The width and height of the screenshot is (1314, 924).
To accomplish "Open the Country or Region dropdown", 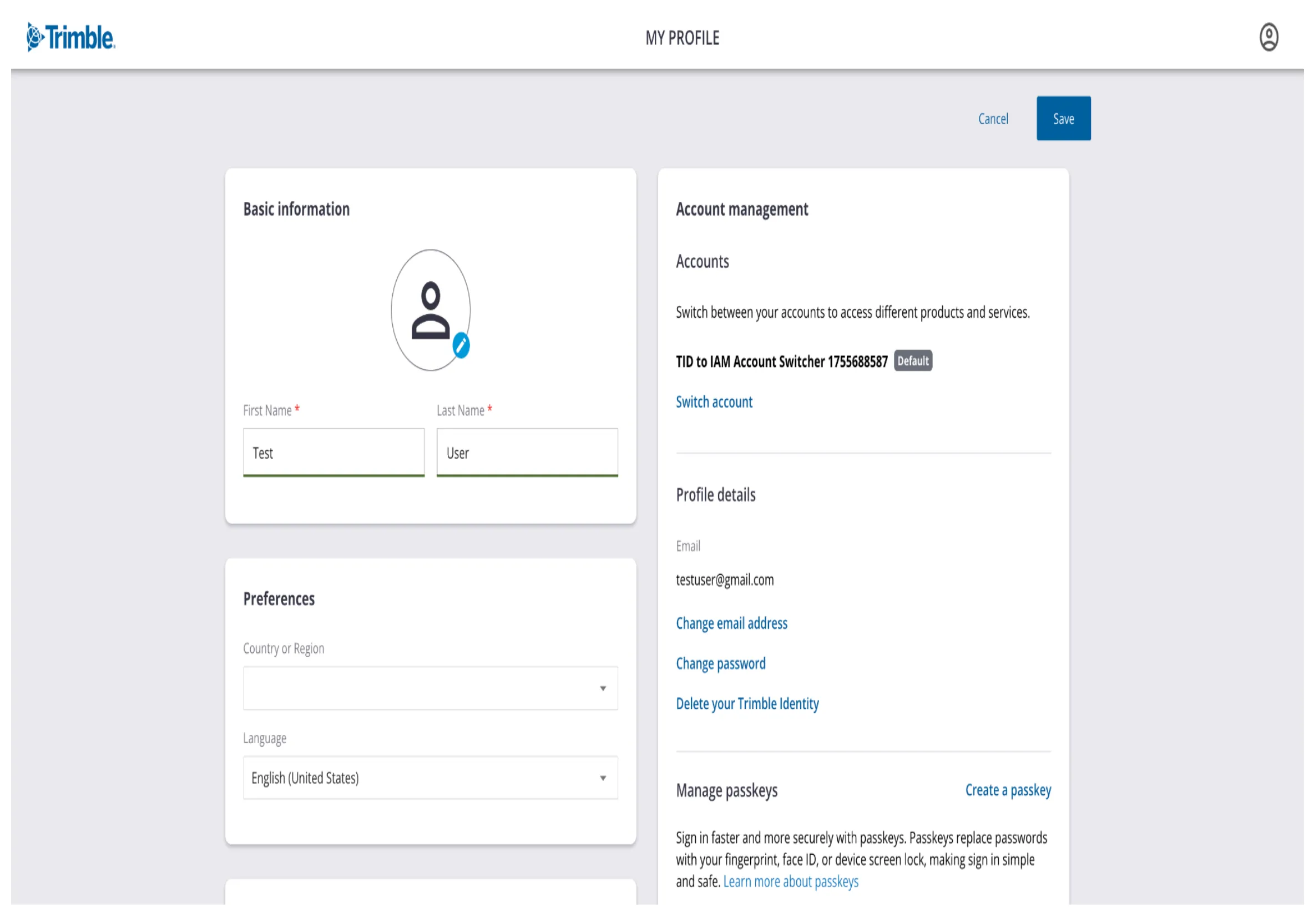I will (431, 688).
